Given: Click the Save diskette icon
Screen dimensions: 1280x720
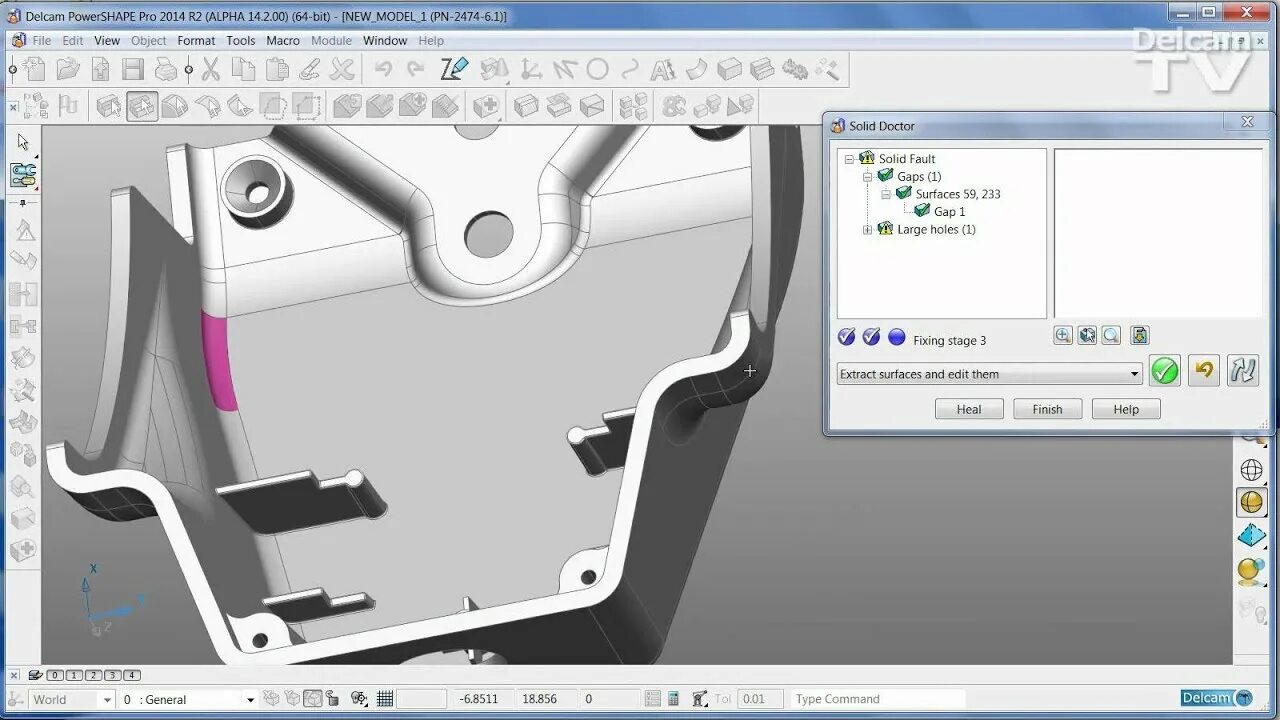Looking at the screenshot, I should tap(133, 69).
